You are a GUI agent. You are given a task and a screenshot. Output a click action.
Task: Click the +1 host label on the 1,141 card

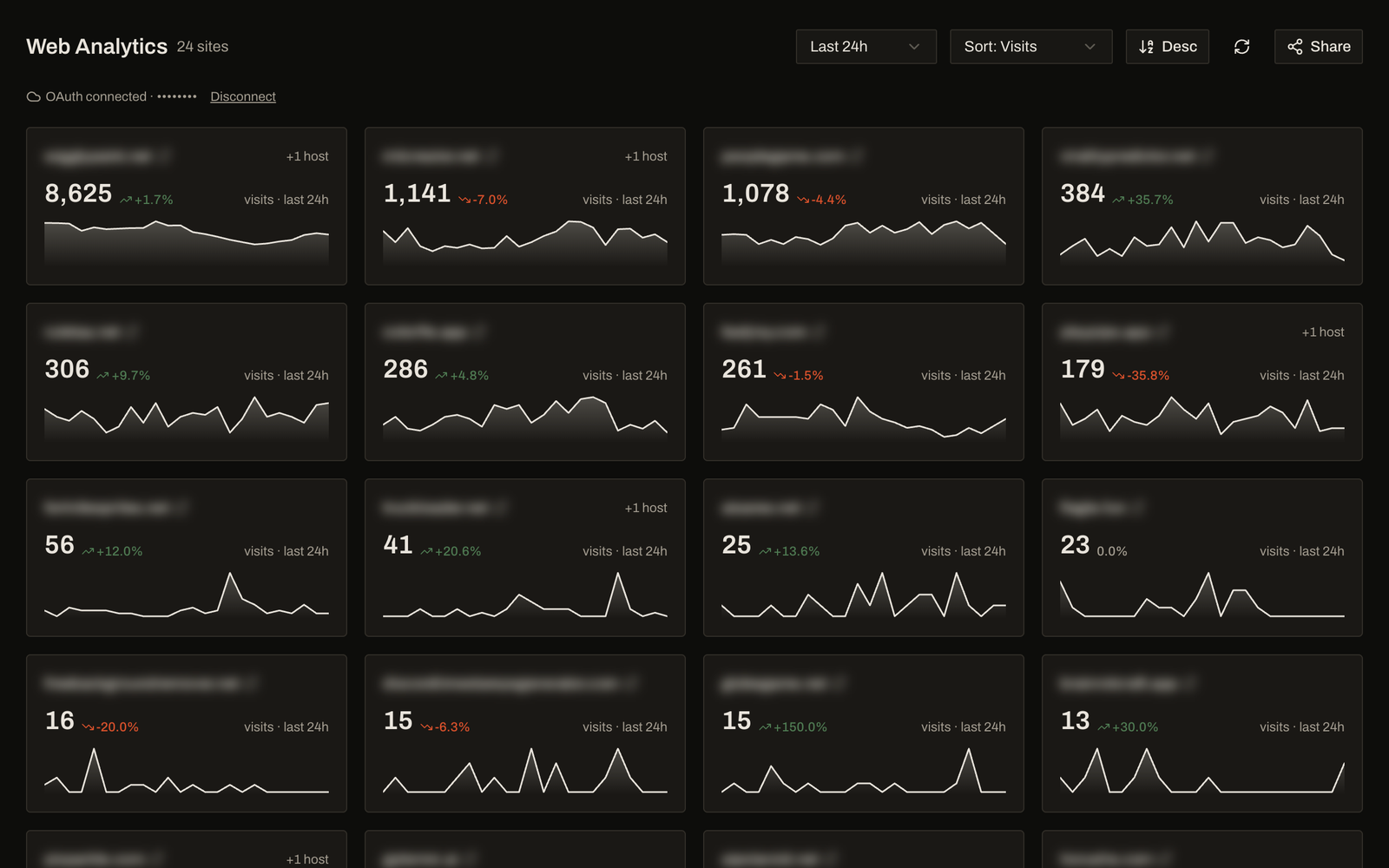(x=646, y=156)
